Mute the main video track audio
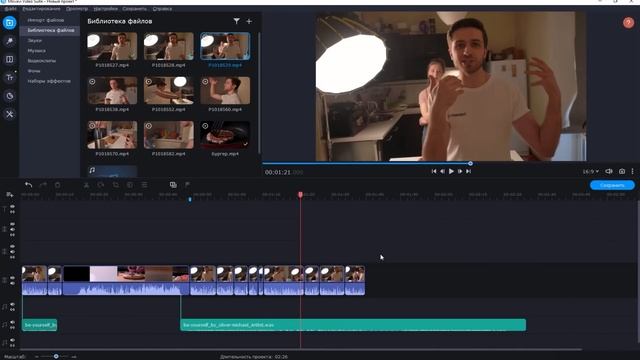Screen dimensions: 640x360 (12, 283)
